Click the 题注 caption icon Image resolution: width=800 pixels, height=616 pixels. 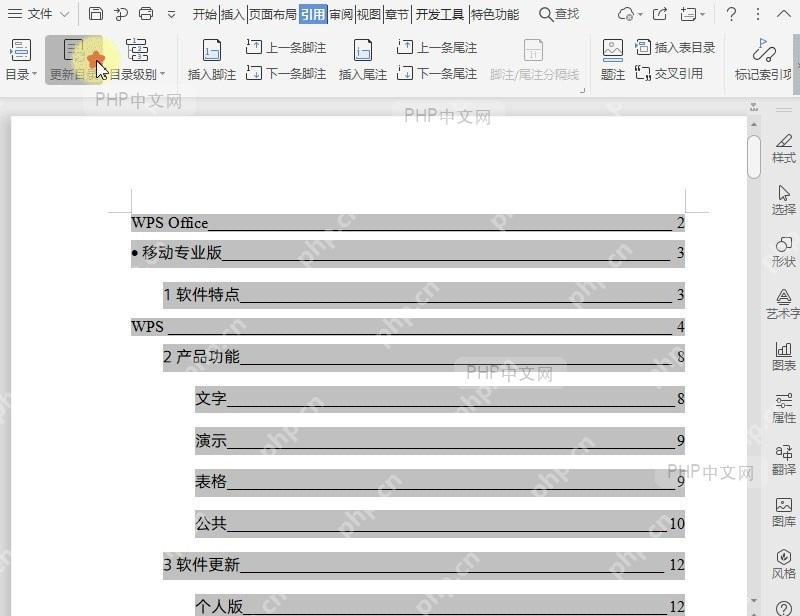pos(613,60)
